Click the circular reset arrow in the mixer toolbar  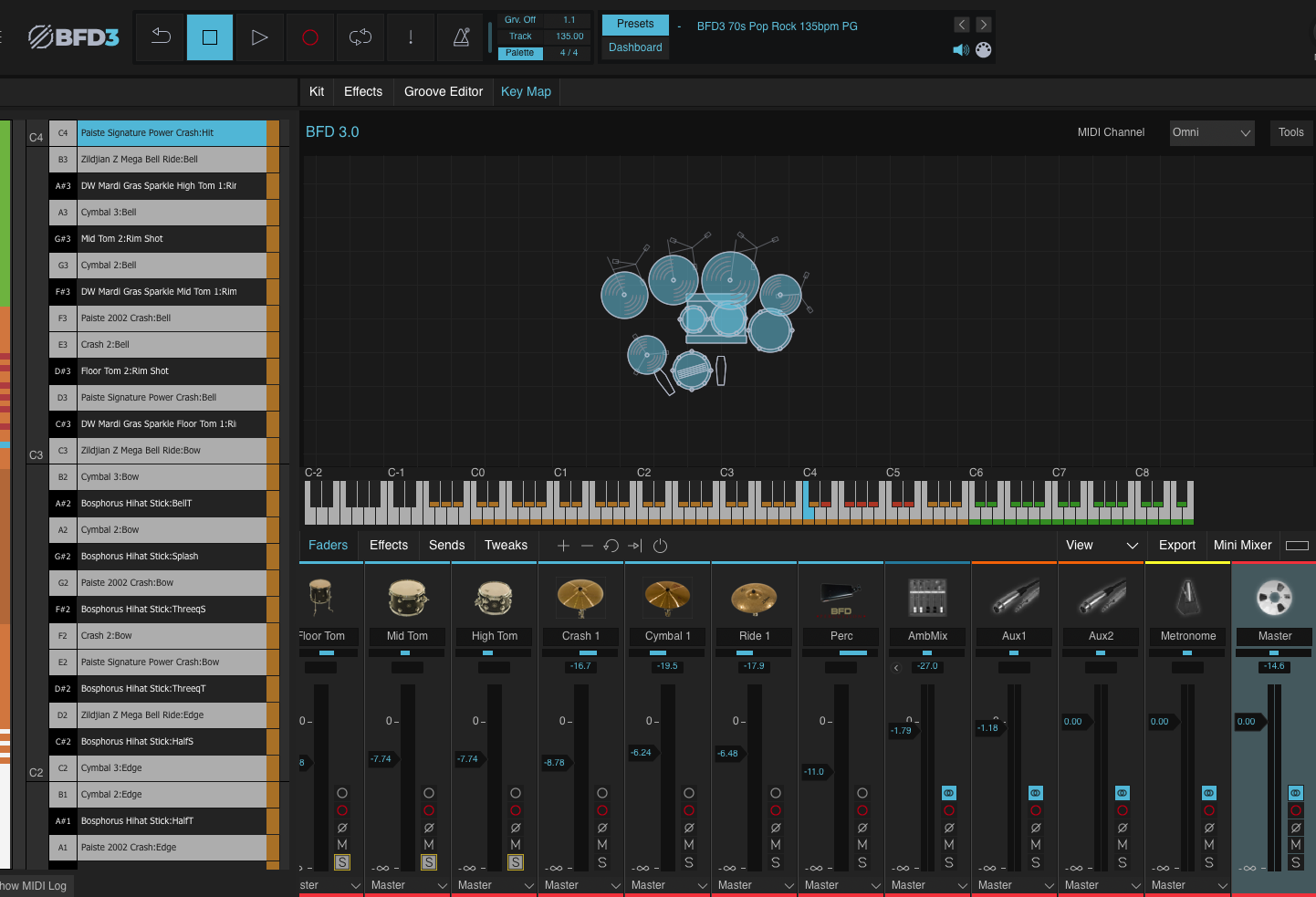[611, 546]
